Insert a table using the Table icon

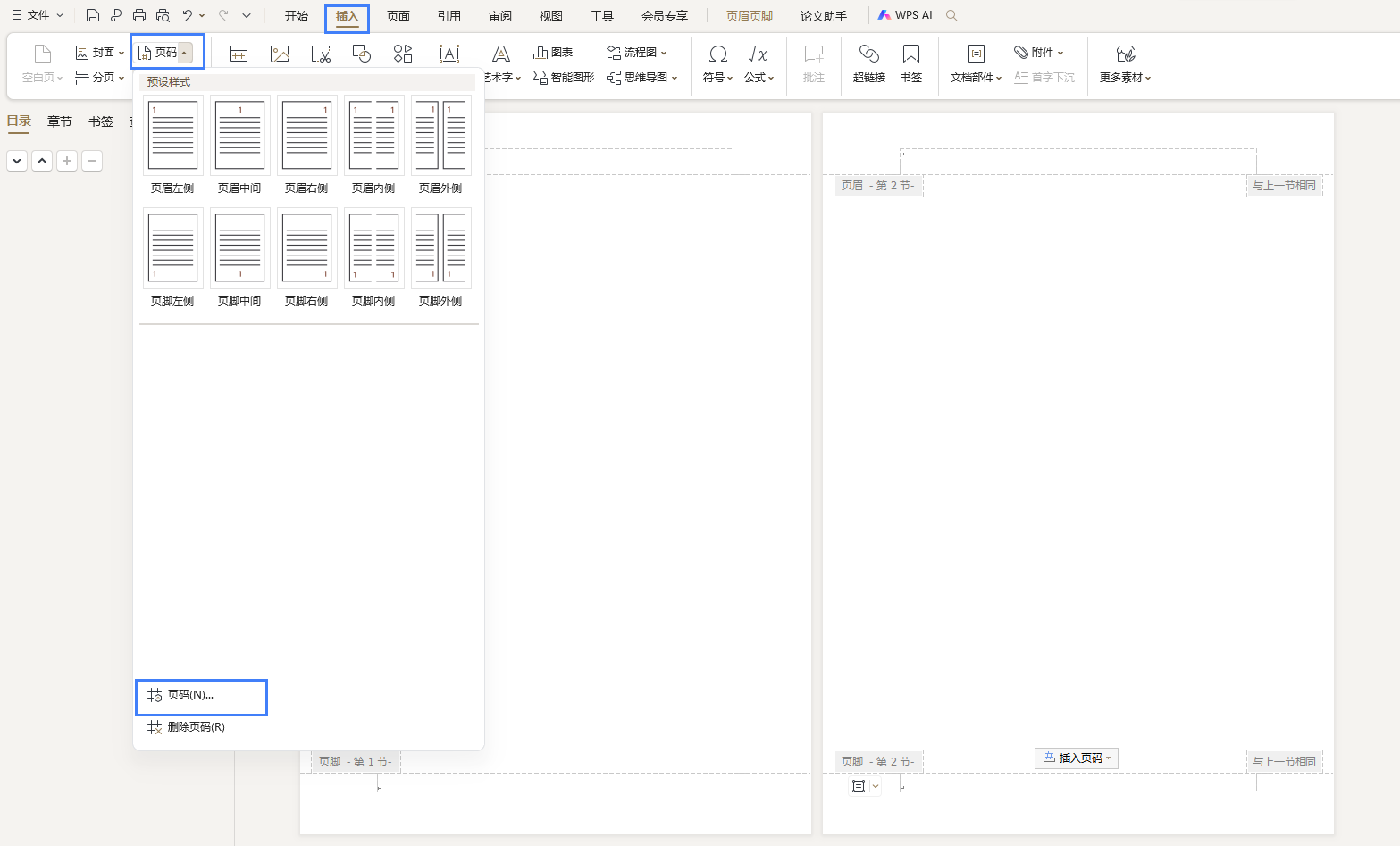point(239,54)
